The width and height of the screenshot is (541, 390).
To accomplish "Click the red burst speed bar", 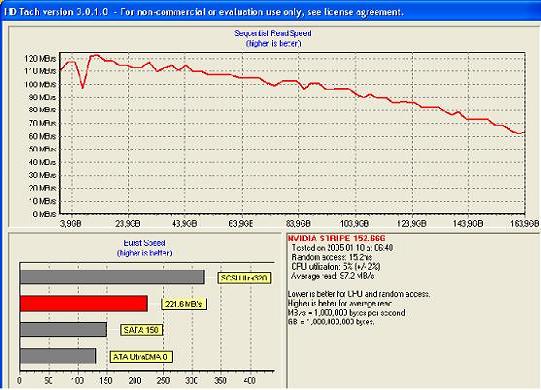I will click(84, 304).
